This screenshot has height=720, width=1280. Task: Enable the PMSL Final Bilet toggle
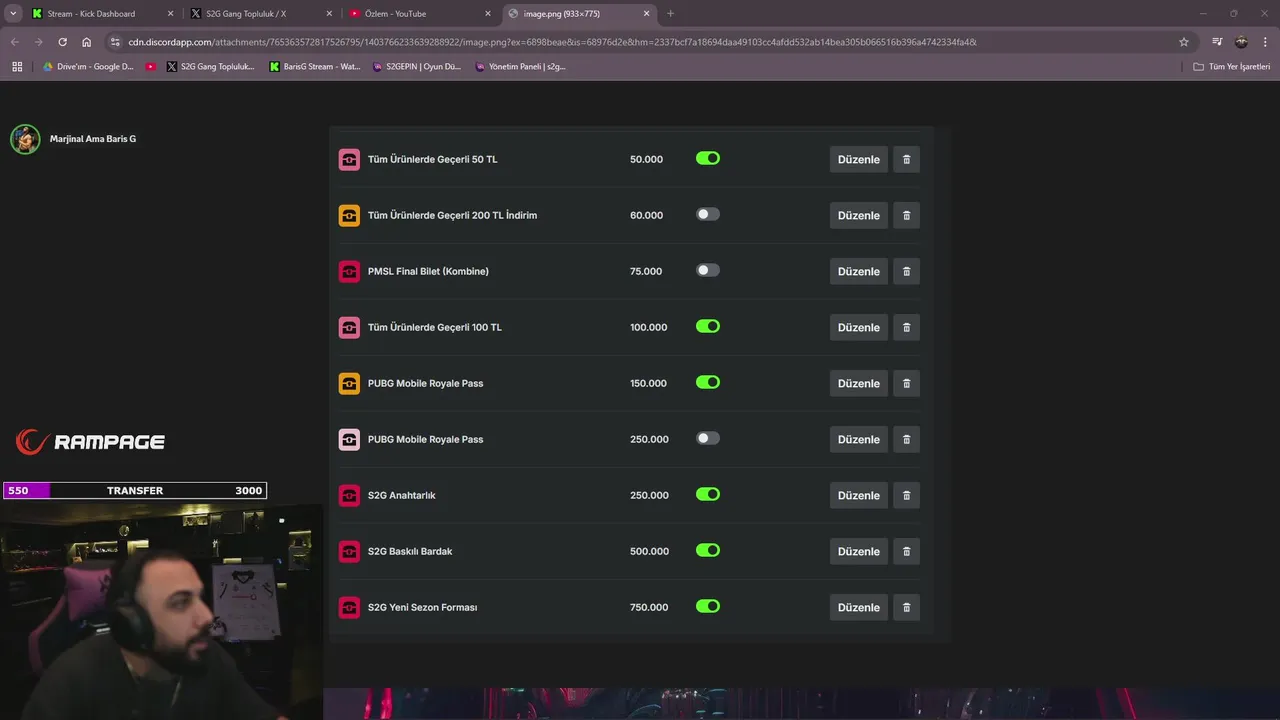[708, 270]
